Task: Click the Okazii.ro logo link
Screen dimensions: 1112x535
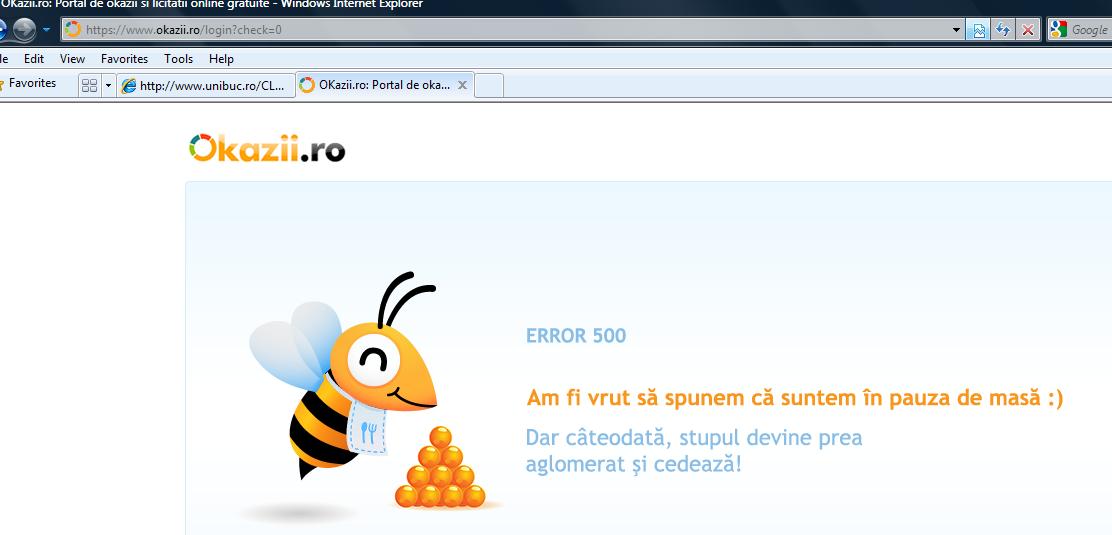Action: (x=267, y=149)
